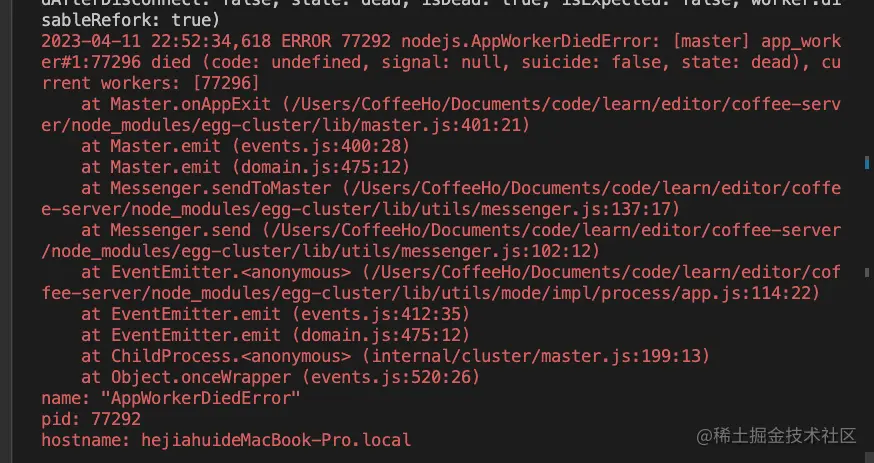The width and height of the screenshot is (874, 463).
Task: Click 'at EventEmitter.emit (domain.js:475:12)' frame
Action: click(x=275, y=335)
